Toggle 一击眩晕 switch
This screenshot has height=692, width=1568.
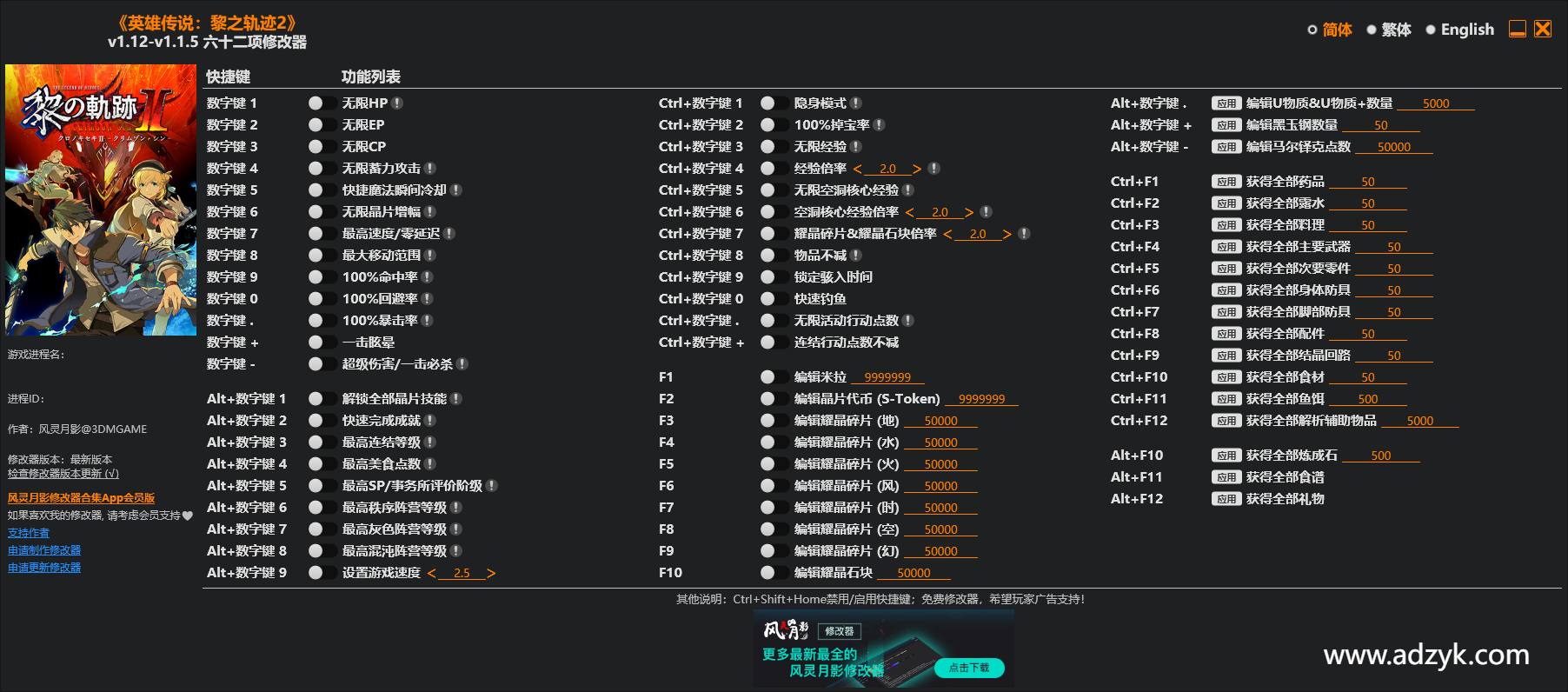coord(322,342)
